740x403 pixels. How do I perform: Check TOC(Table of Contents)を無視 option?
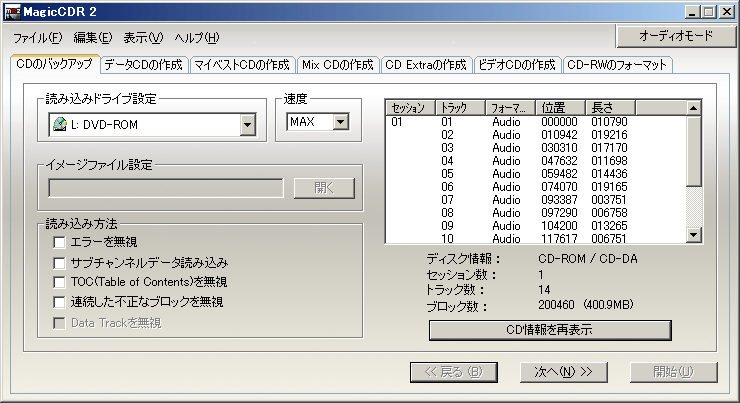click(x=59, y=282)
